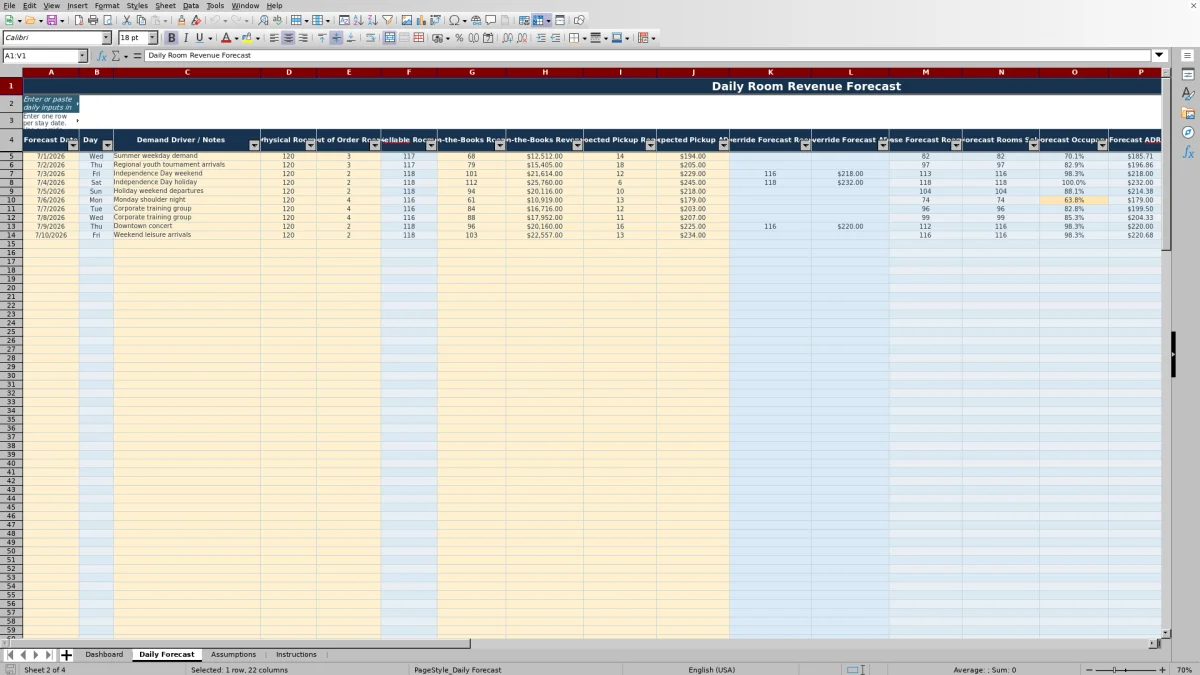
Task: Insert a chart via toolbar icon
Action: pos(420,20)
